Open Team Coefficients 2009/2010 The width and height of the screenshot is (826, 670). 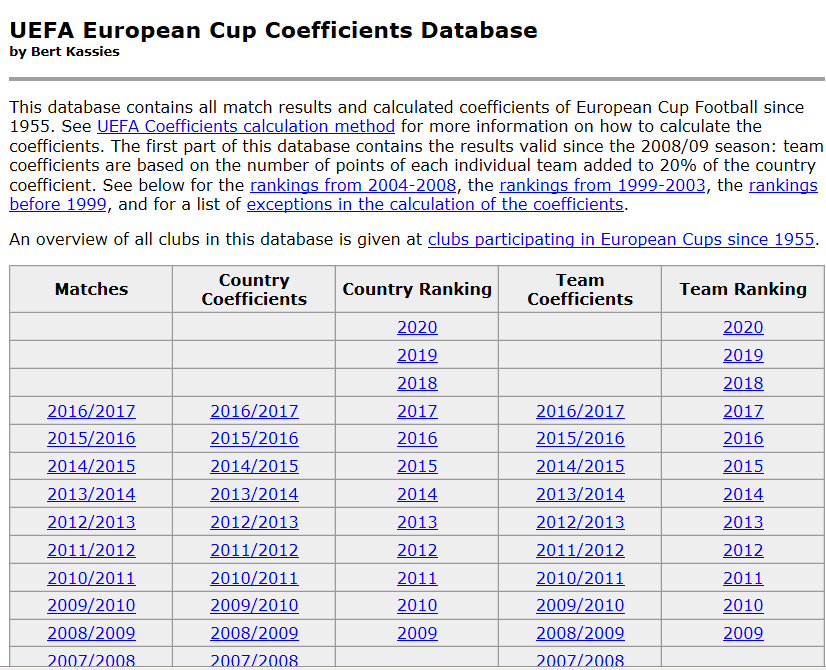pos(581,605)
